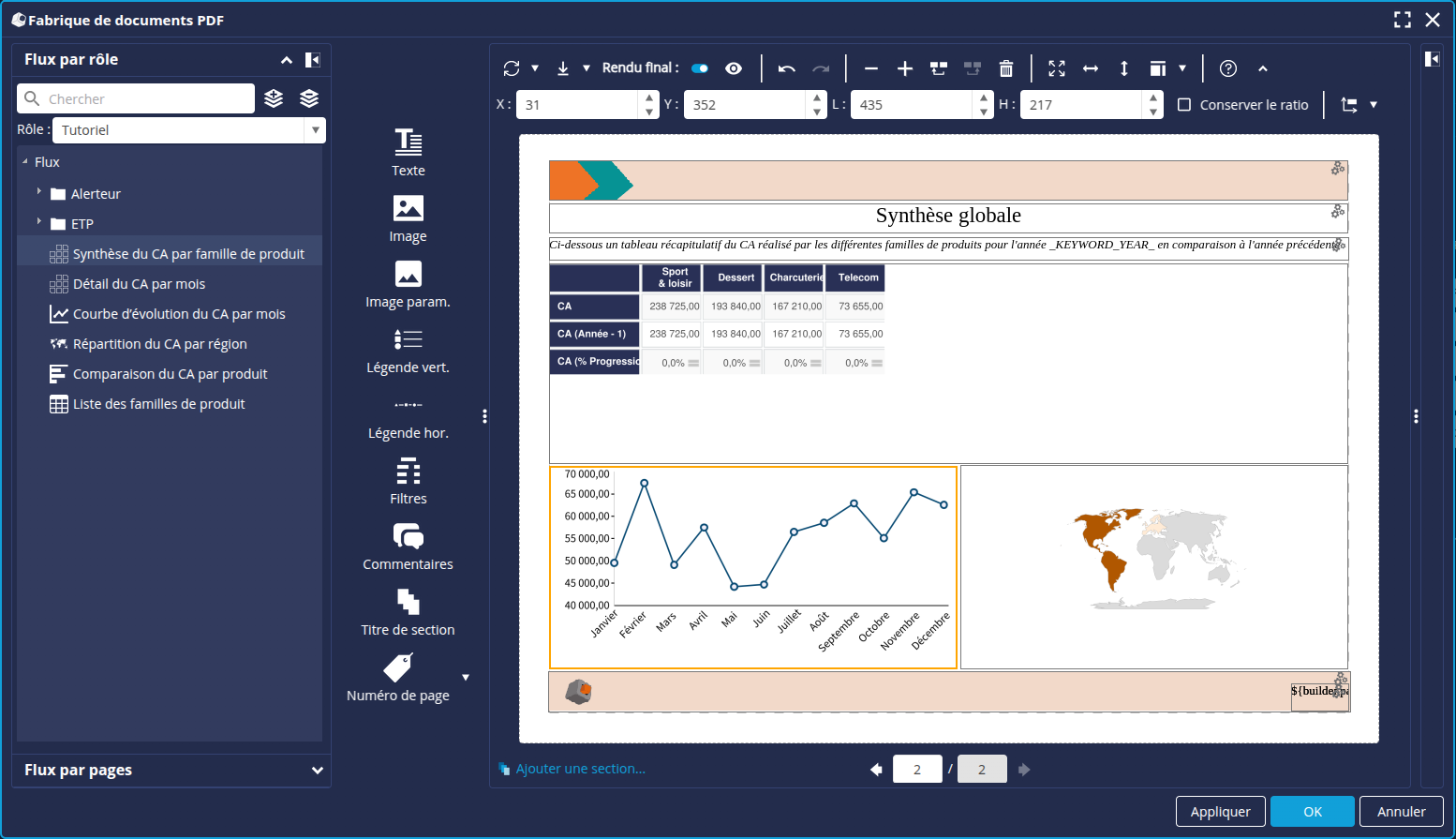Toggle the Rendu final switch
1456x839 pixels.
click(699, 68)
